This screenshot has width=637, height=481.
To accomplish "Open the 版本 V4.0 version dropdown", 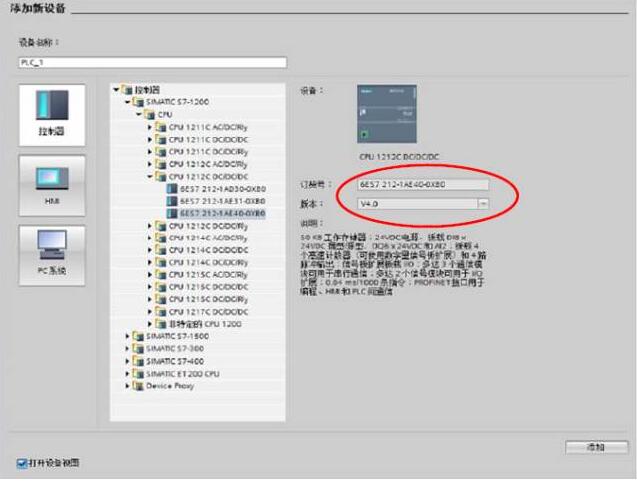I will 483,203.
